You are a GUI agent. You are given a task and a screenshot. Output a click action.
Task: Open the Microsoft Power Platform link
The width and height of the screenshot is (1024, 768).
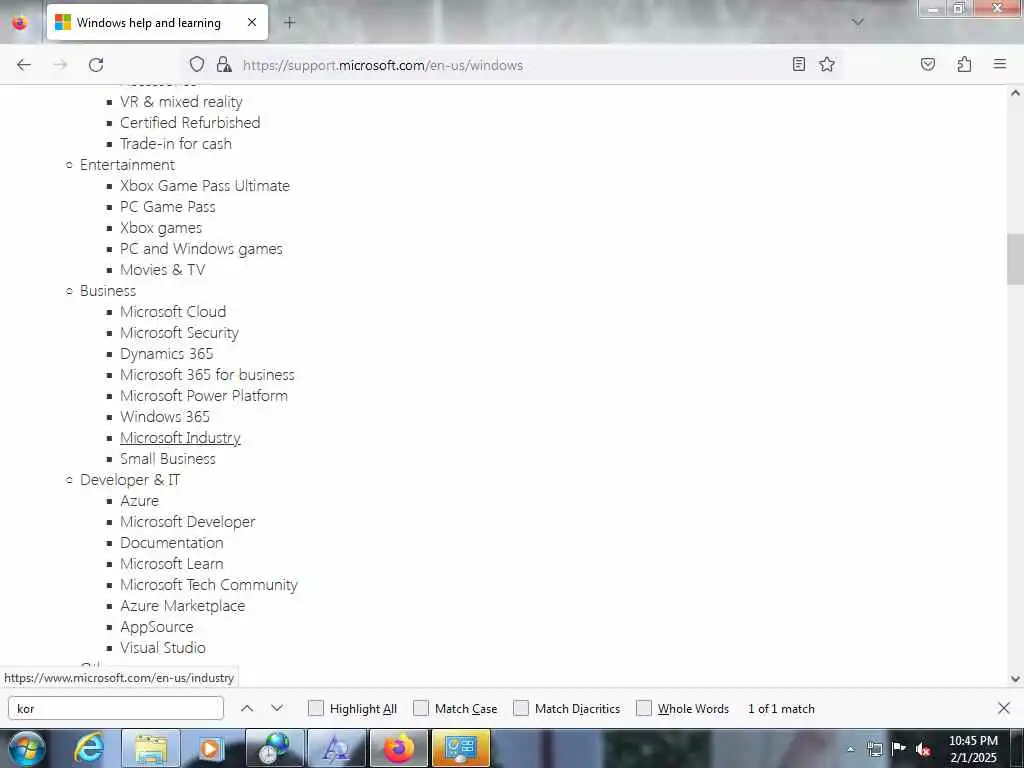tap(204, 396)
